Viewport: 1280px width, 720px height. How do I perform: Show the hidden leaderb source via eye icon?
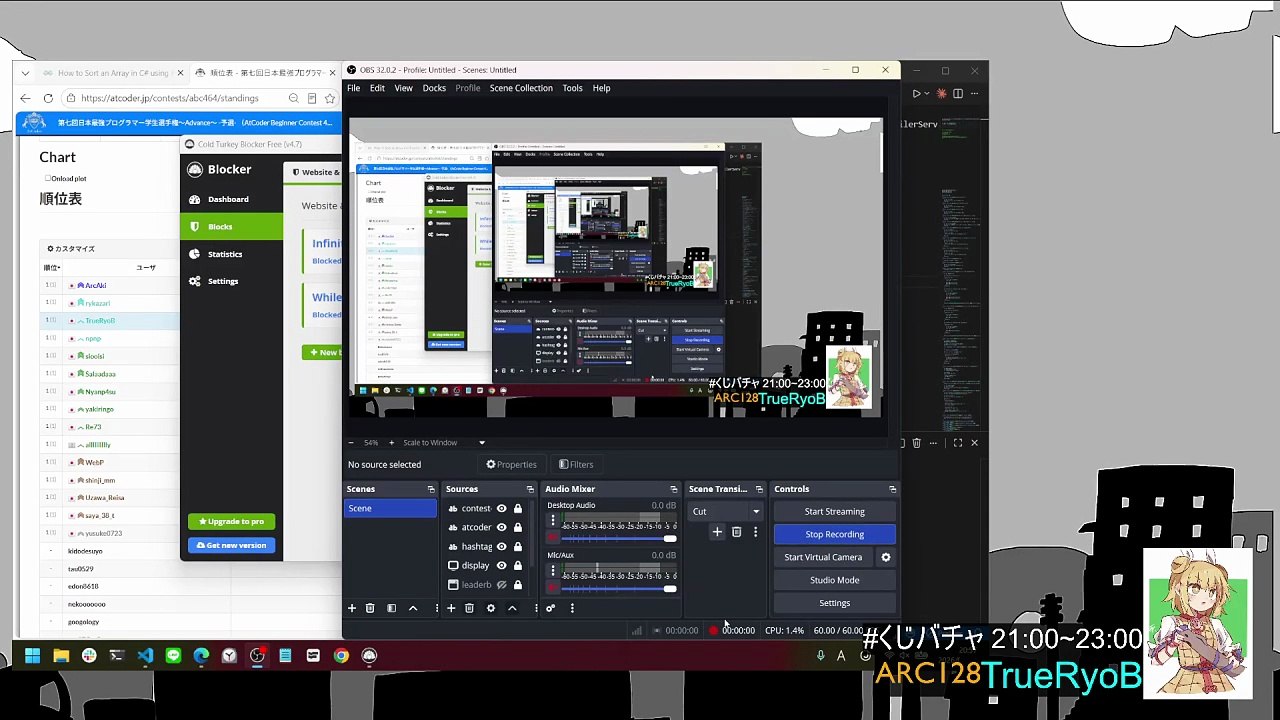pyautogui.click(x=502, y=584)
